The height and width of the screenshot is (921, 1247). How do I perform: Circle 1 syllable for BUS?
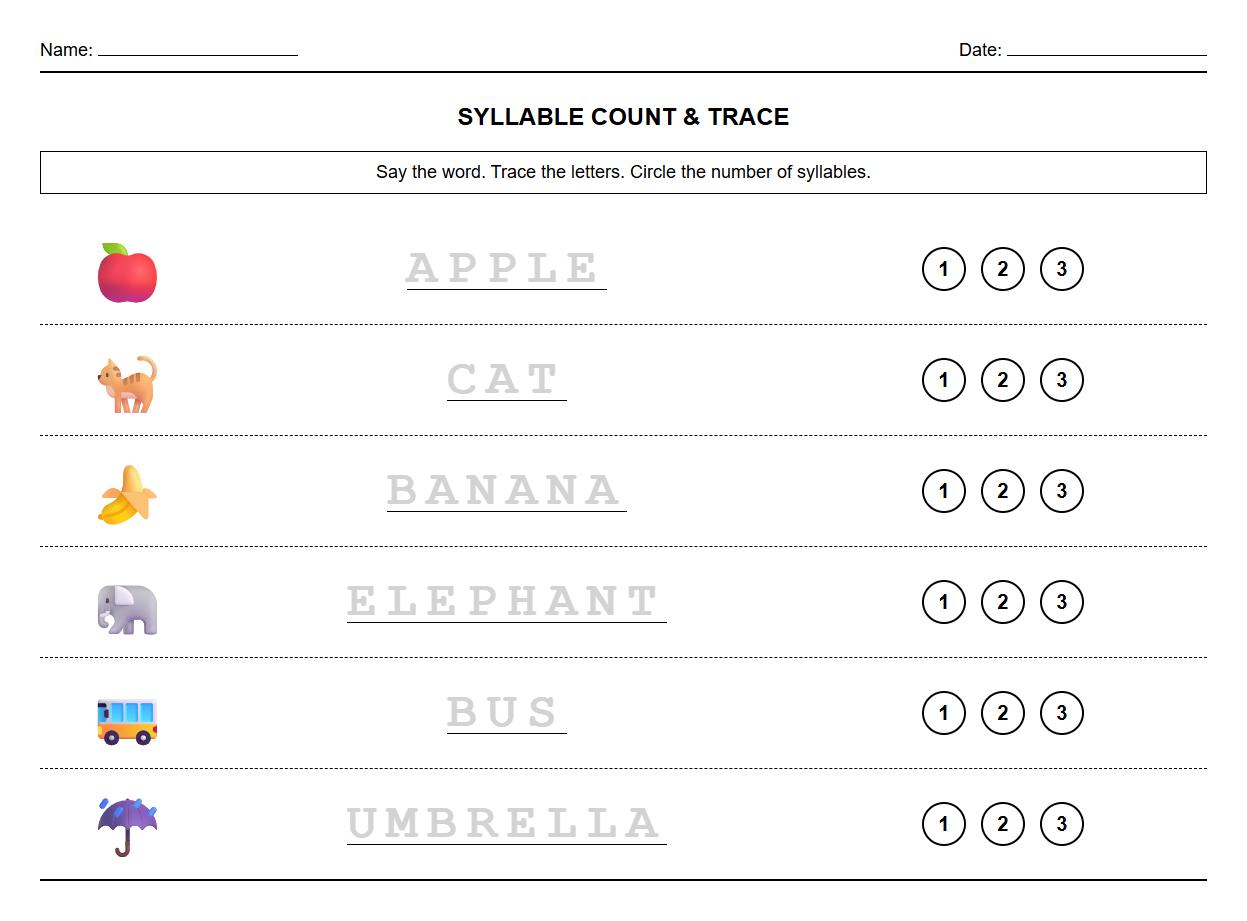[x=943, y=713]
